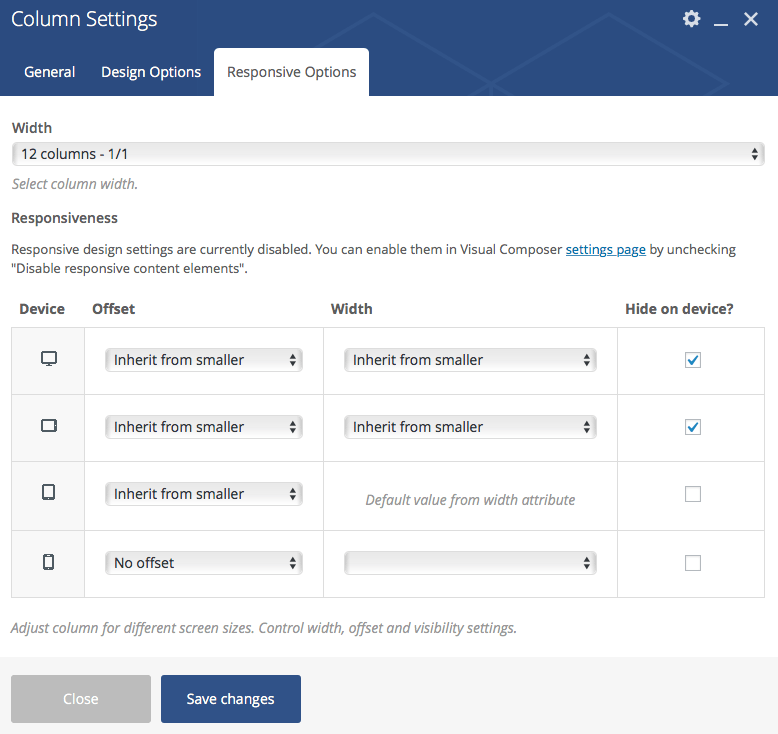Close panel with the X icon
This screenshot has width=778, height=734.
(751, 19)
